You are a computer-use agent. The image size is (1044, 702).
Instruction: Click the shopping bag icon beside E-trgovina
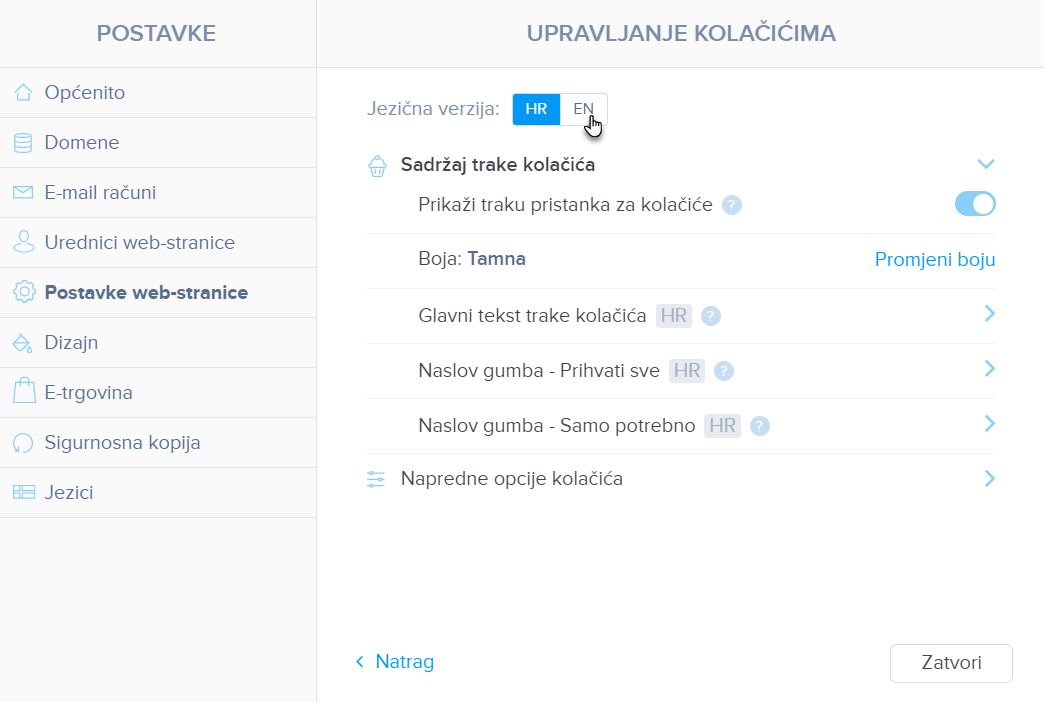[x=24, y=391]
